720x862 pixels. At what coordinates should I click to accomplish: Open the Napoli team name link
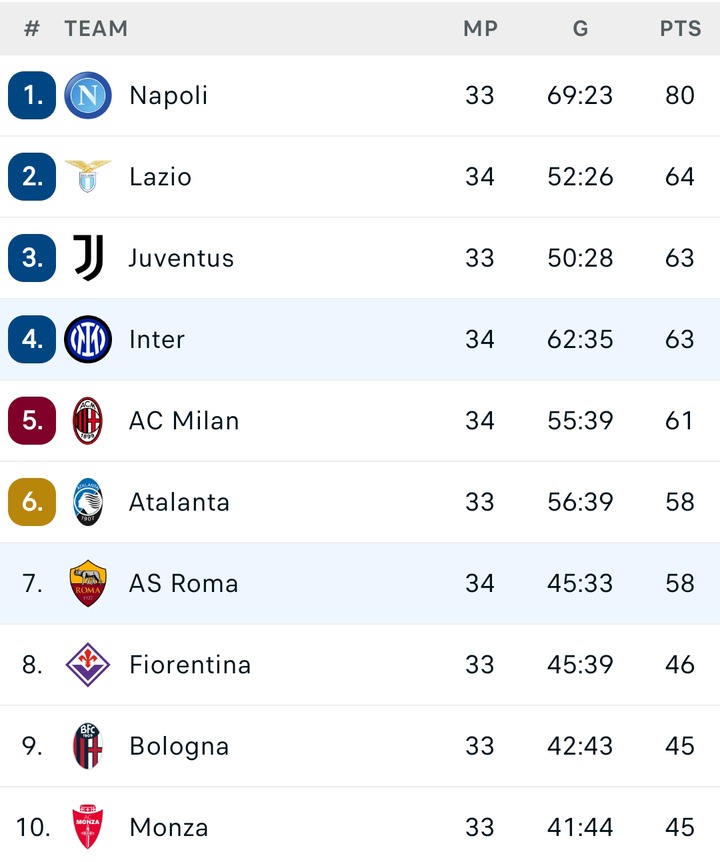pos(168,96)
